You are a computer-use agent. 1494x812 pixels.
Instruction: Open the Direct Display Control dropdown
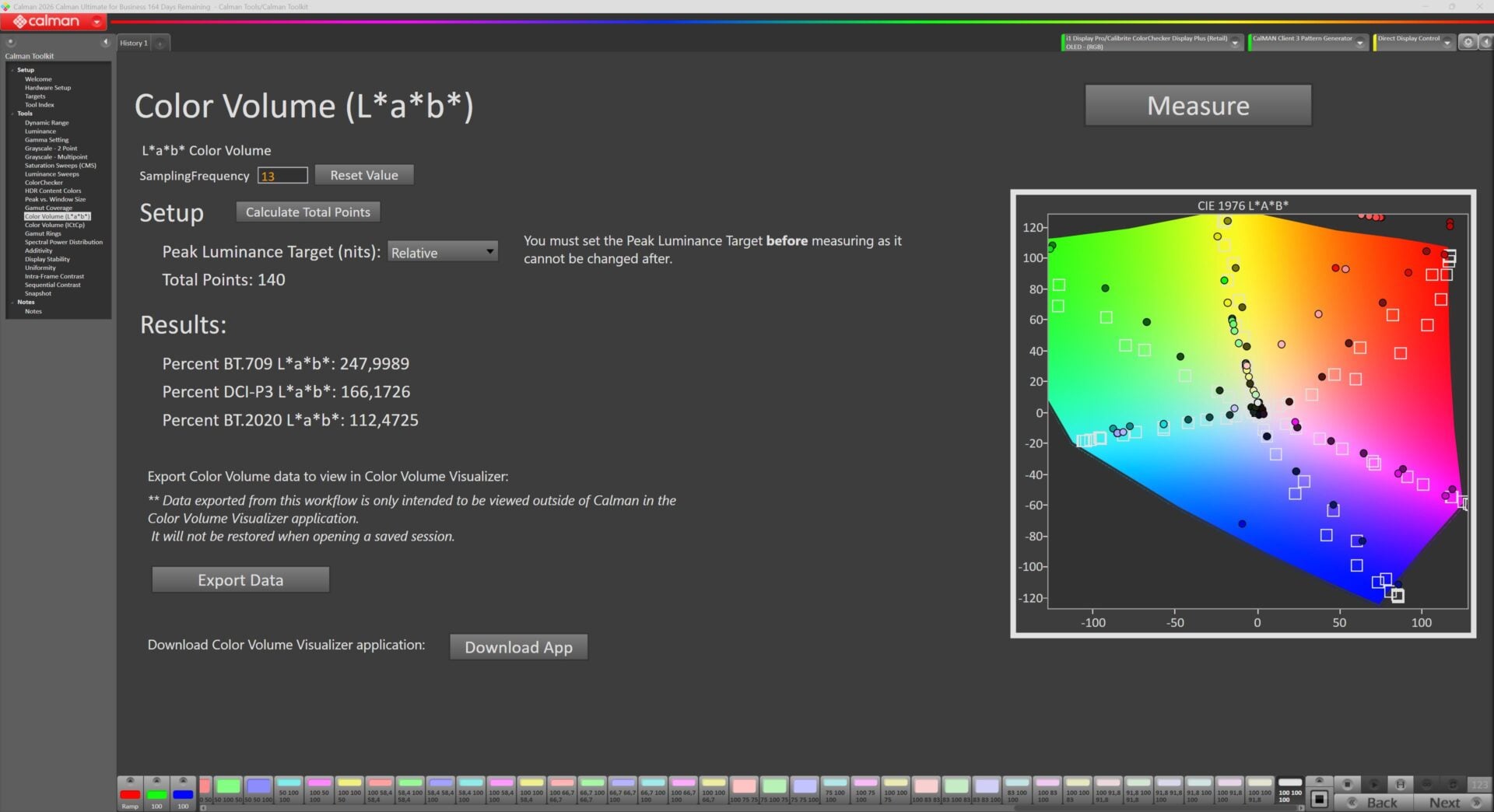click(x=1447, y=44)
